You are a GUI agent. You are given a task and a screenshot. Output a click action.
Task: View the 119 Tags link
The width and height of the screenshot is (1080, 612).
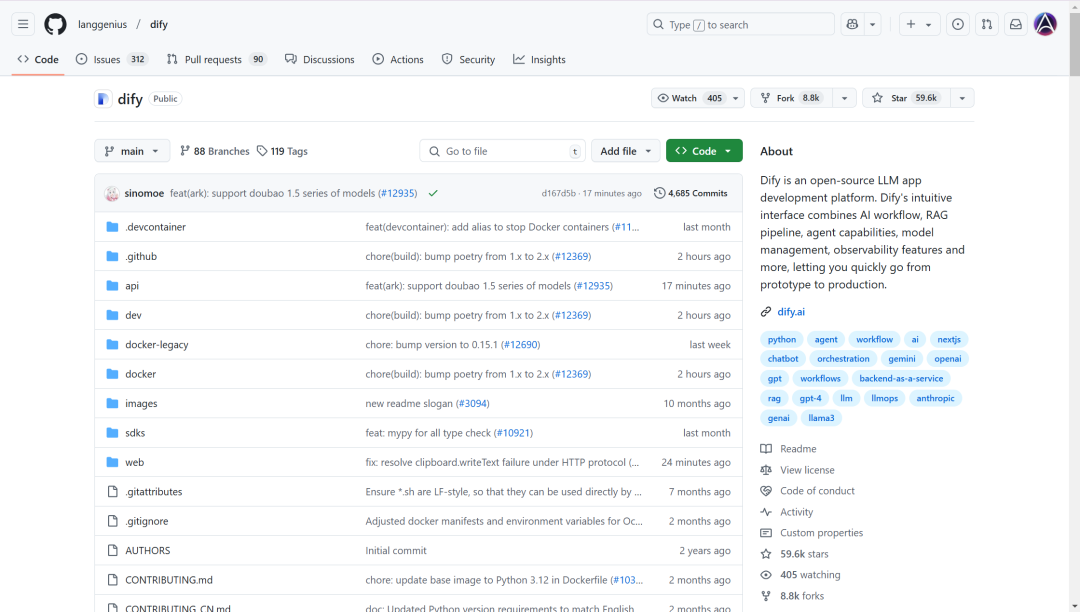pos(282,151)
